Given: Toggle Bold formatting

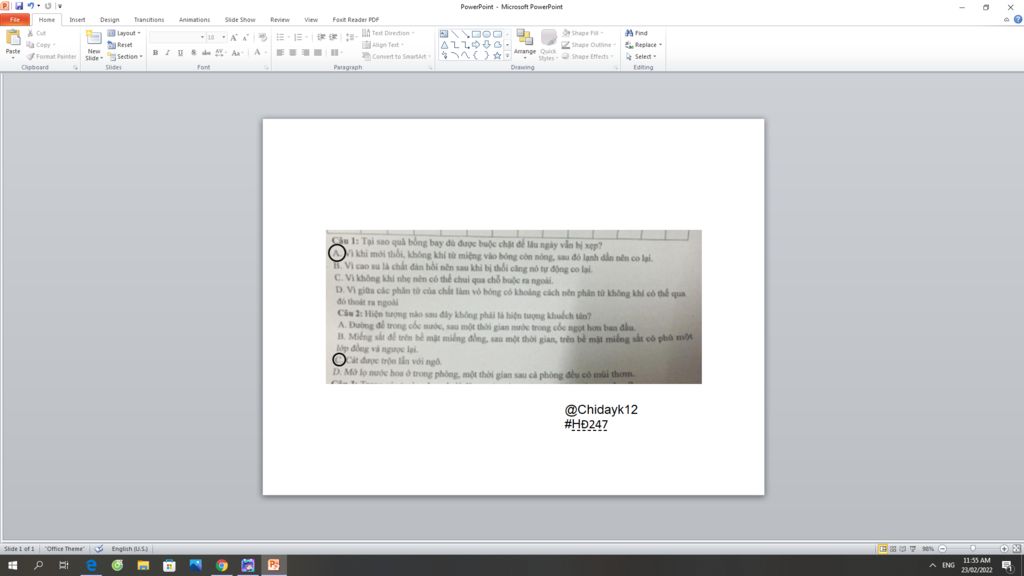Looking at the screenshot, I should 155,53.
